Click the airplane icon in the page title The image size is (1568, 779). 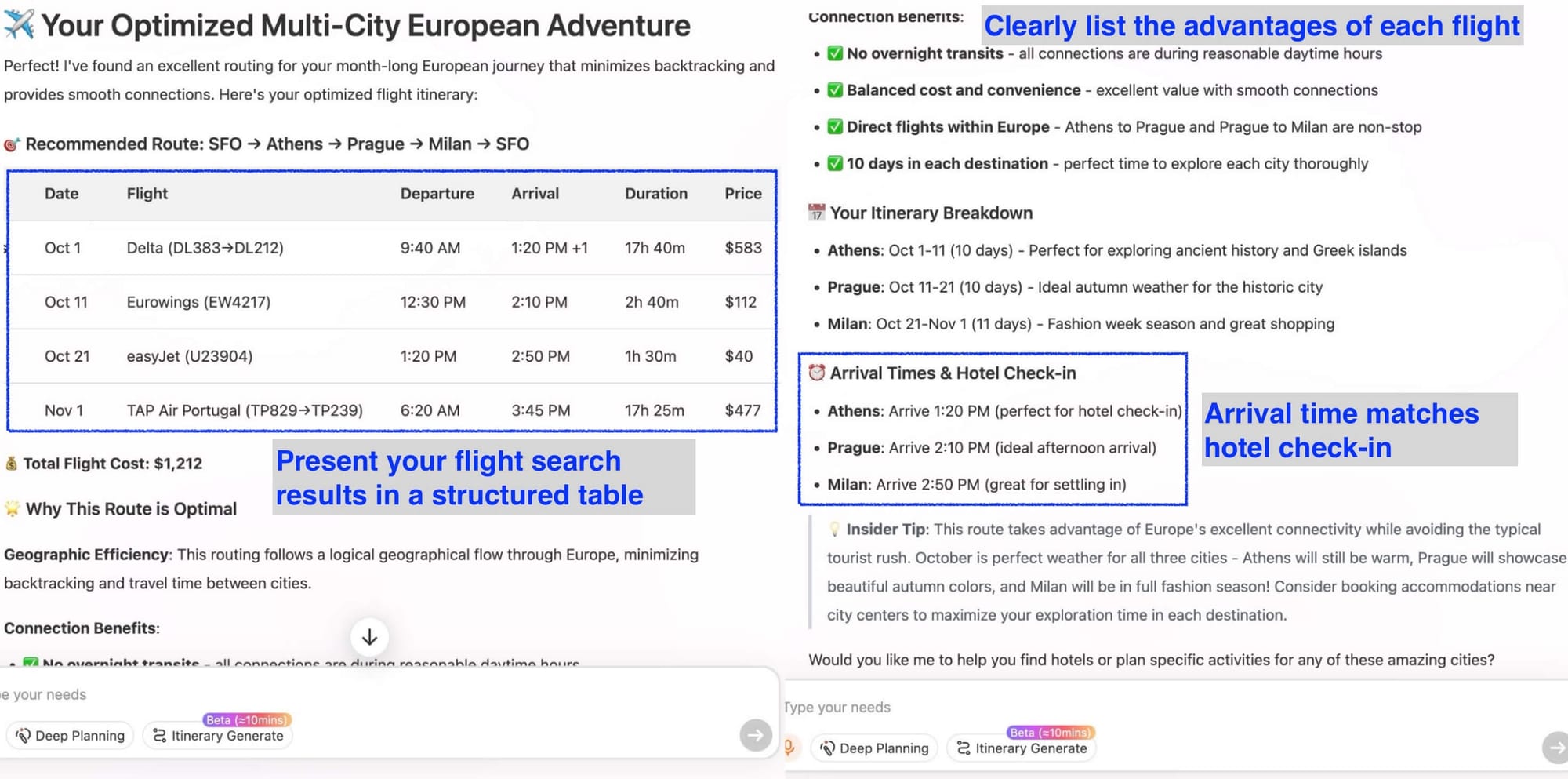(19, 25)
